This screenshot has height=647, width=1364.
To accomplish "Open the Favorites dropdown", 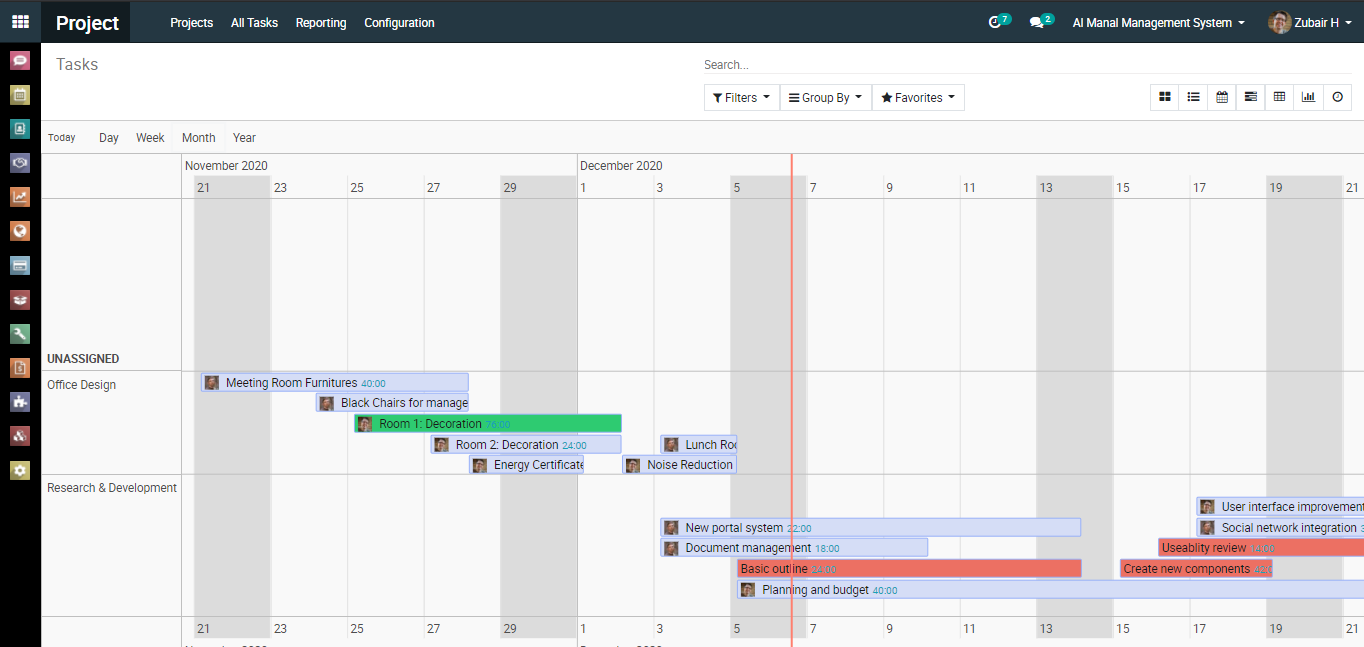I will [918, 97].
